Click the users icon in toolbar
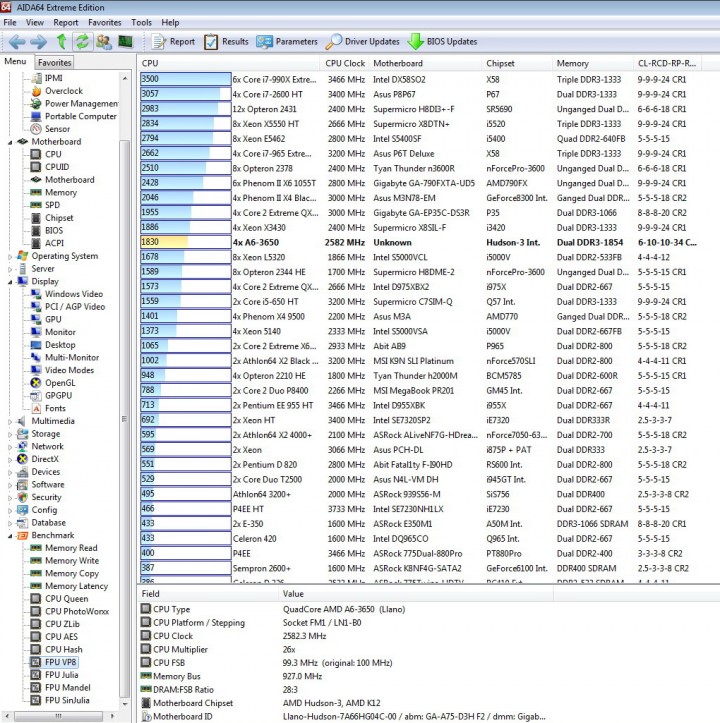Screen dimensions: 720x723 tap(103, 42)
